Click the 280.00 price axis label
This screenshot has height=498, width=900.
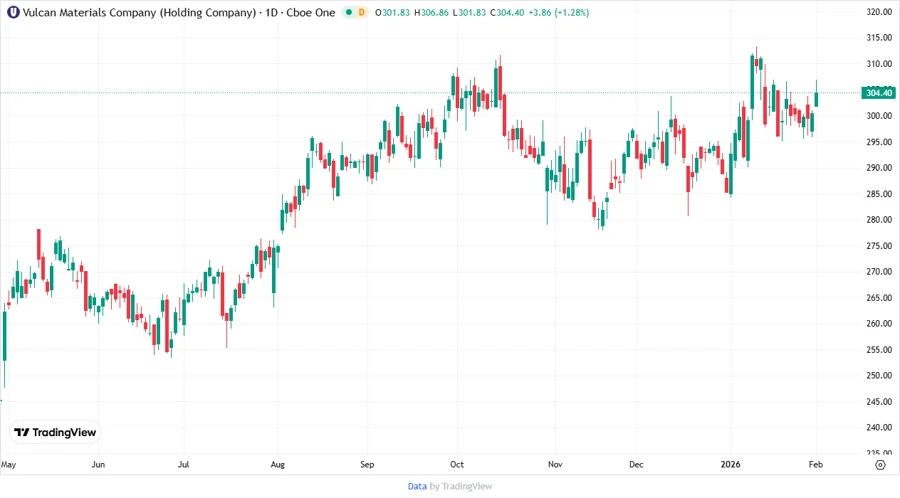[x=879, y=219]
